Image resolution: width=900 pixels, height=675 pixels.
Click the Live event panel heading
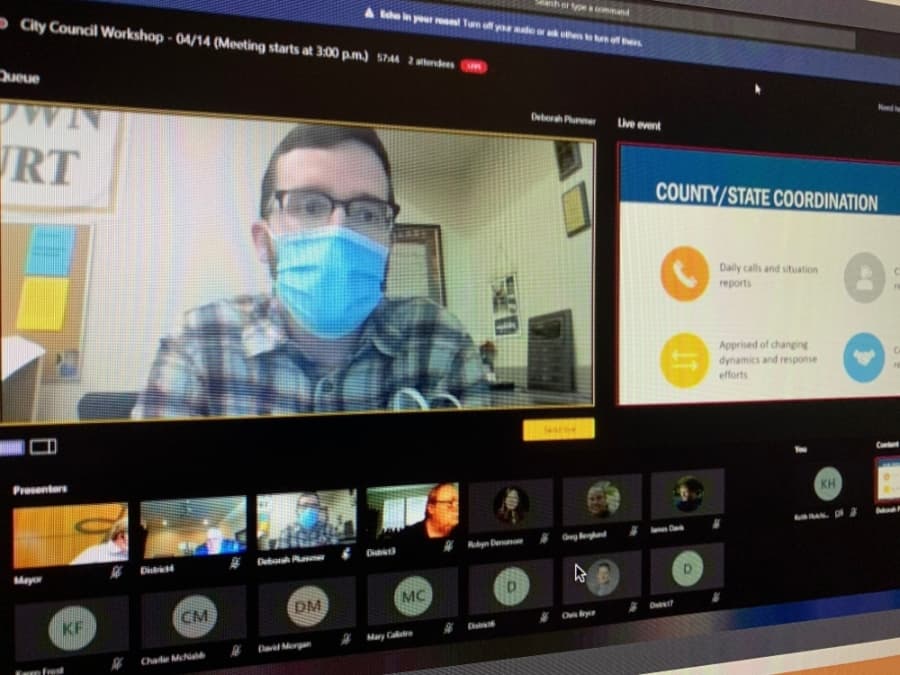coord(639,124)
